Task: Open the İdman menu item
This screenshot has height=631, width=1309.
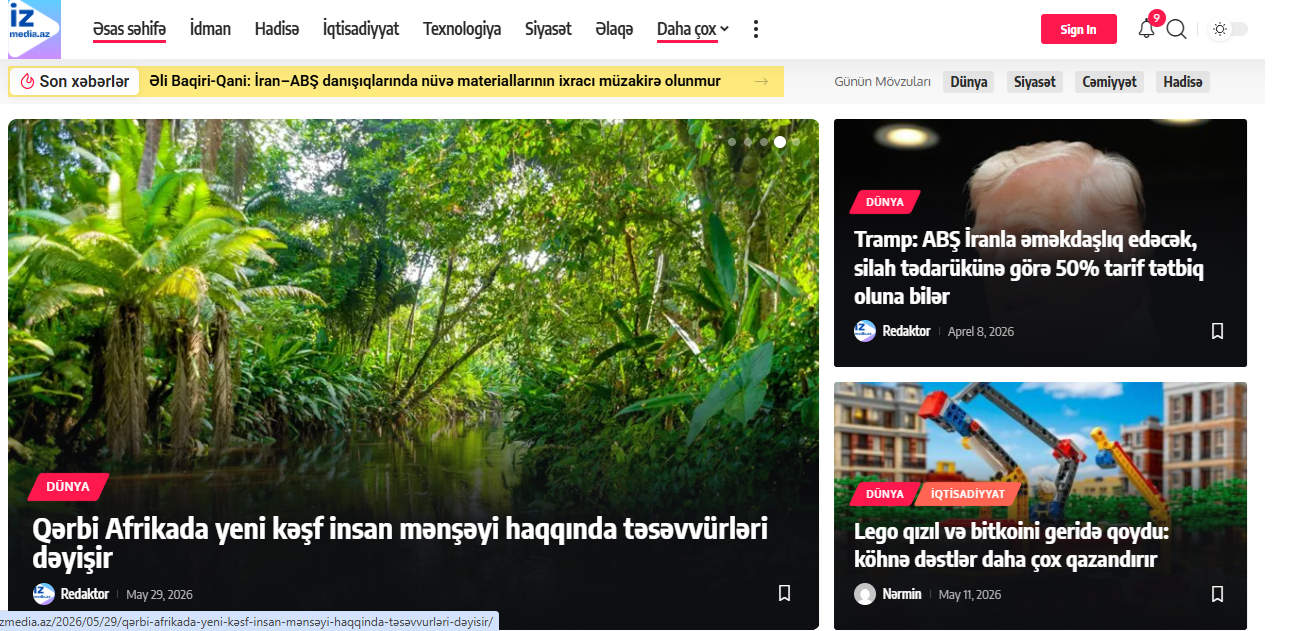Action: [x=210, y=29]
